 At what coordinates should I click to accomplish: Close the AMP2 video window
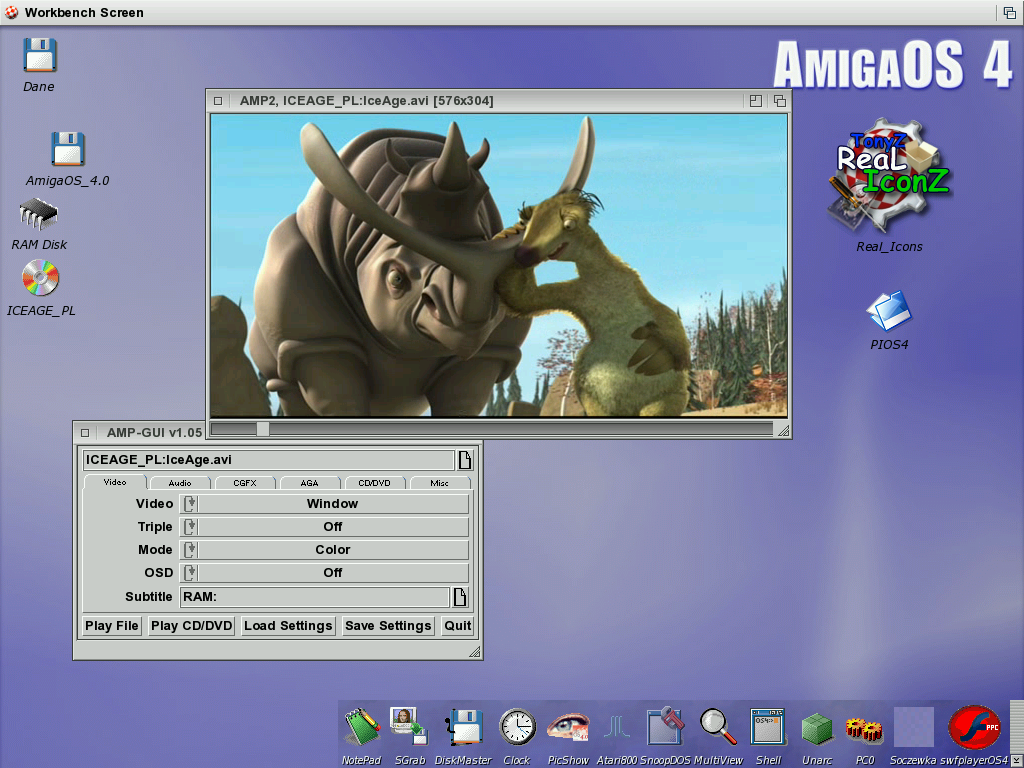tap(218, 101)
